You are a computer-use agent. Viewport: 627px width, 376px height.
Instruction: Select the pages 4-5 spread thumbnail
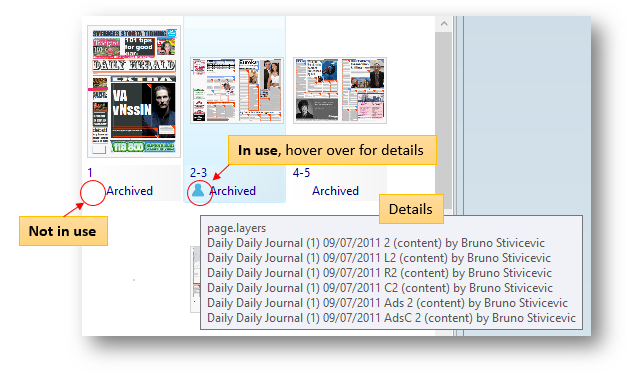tap(340, 90)
